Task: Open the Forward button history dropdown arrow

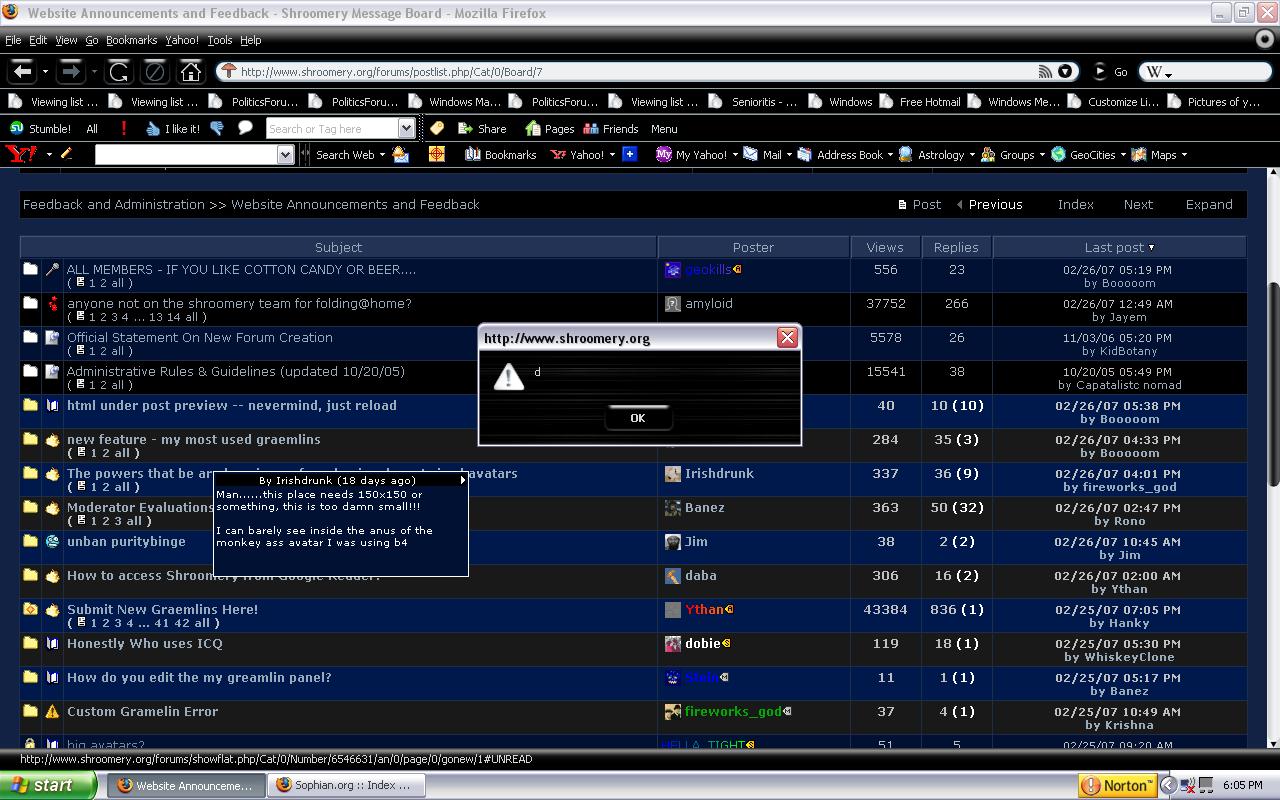Action: 94,72
